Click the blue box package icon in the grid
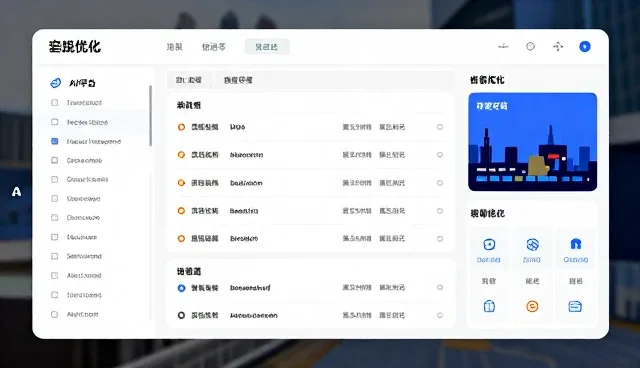Screen dimensions: 640x368 489,306
